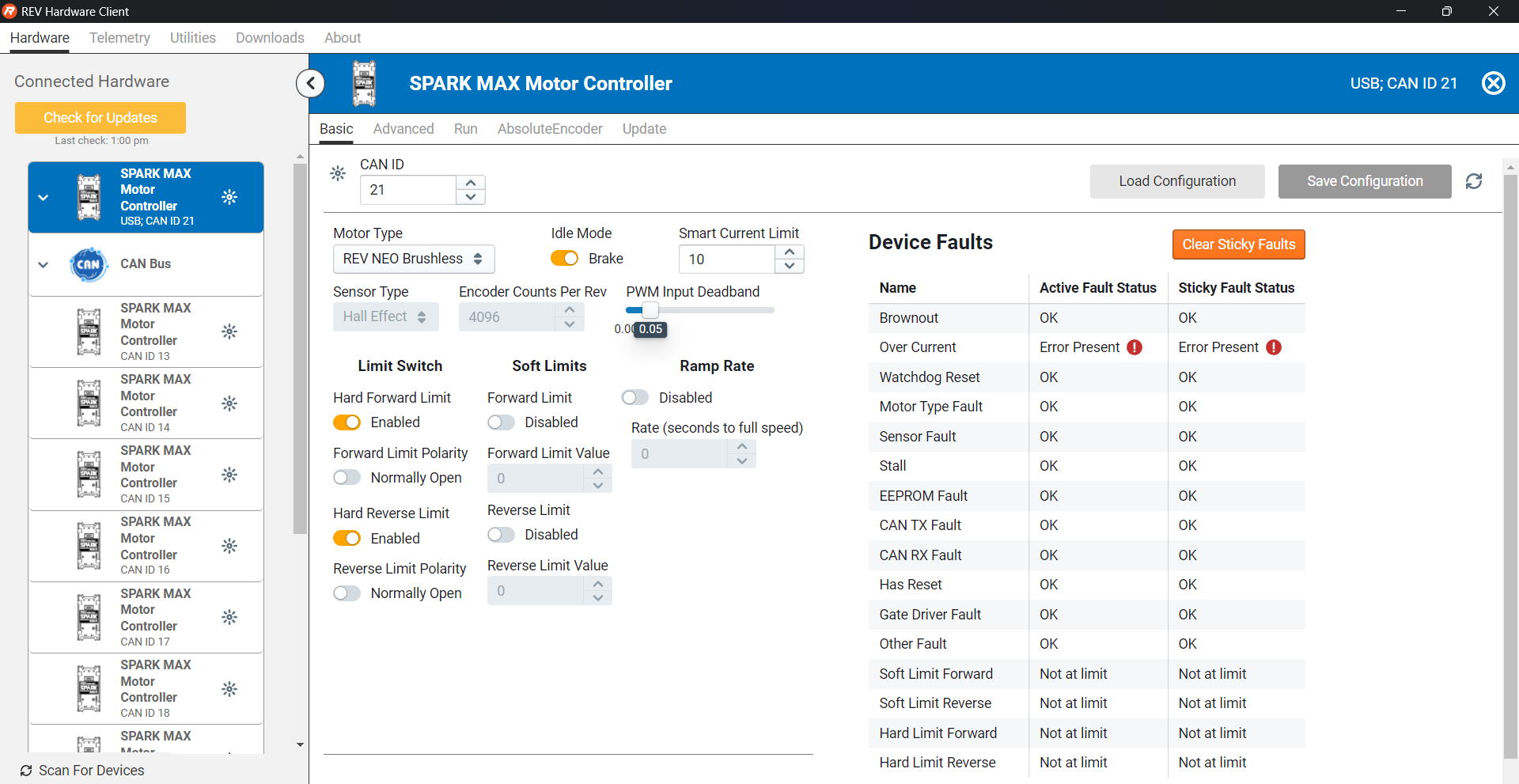Click the Scan For Devices refresh icon
Image resolution: width=1519 pixels, height=784 pixels.
tap(26, 771)
